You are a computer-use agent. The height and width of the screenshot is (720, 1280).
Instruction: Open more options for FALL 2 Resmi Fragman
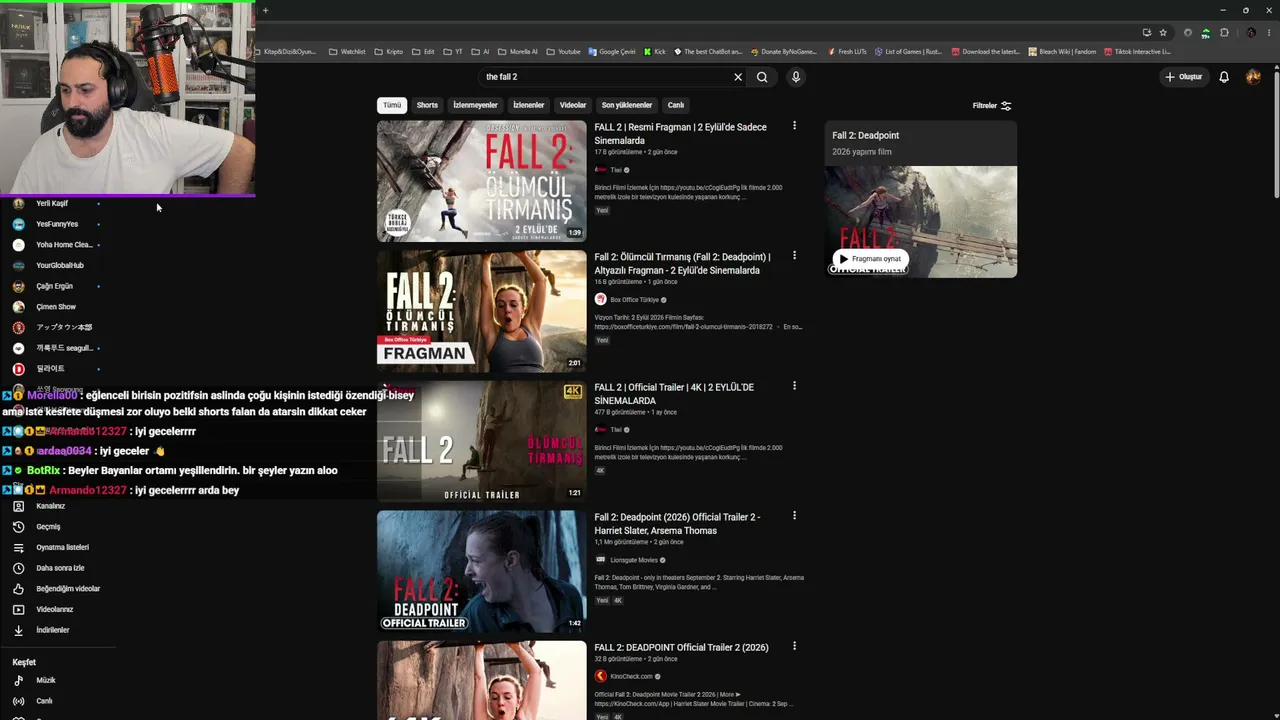pyautogui.click(x=794, y=126)
